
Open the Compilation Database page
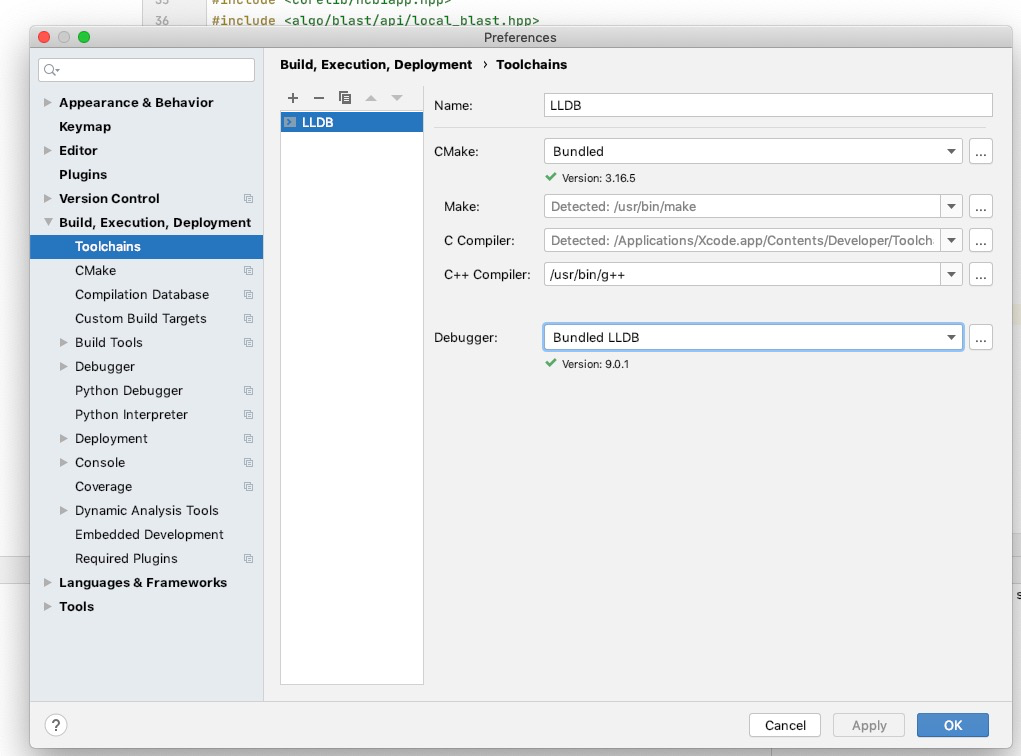[142, 294]
